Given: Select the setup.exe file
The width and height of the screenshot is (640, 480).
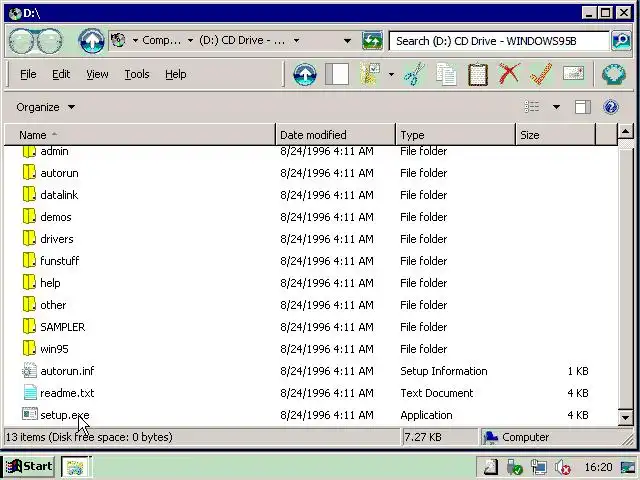Looking at the screenshot, I should (56, 415).
